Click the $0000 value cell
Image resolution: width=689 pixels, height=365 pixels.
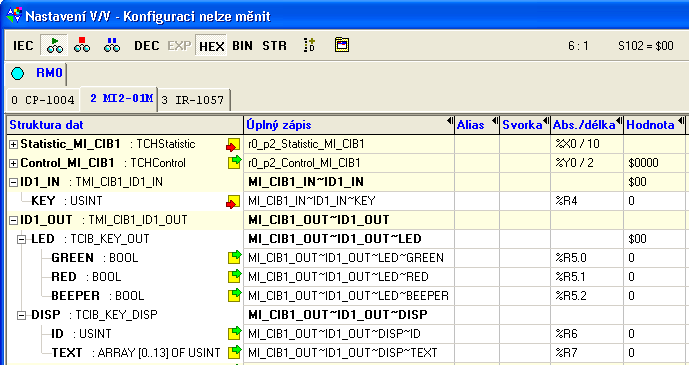(655, 163)
